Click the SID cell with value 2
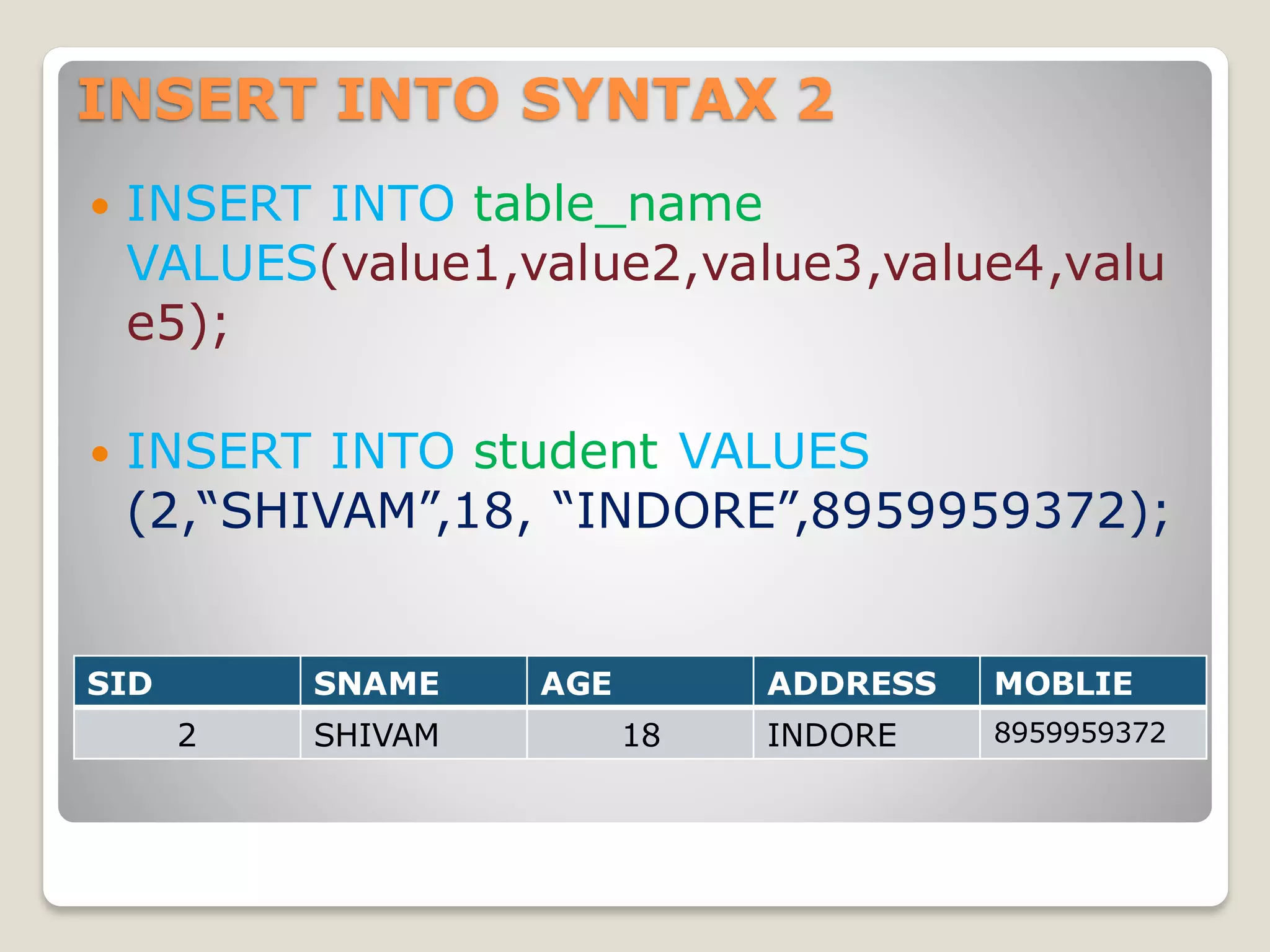The height and width of the screenshot is (952, 1270). point(187,734)
